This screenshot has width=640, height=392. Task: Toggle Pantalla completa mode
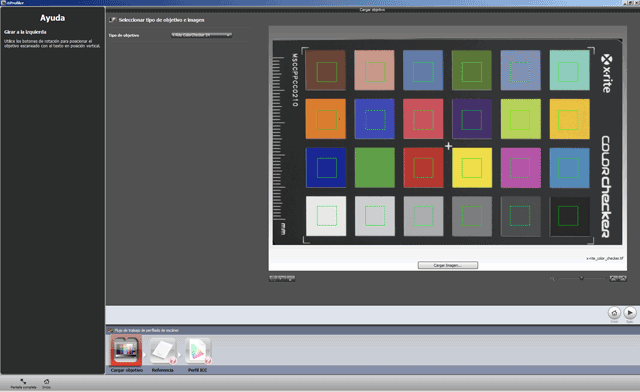23,383
